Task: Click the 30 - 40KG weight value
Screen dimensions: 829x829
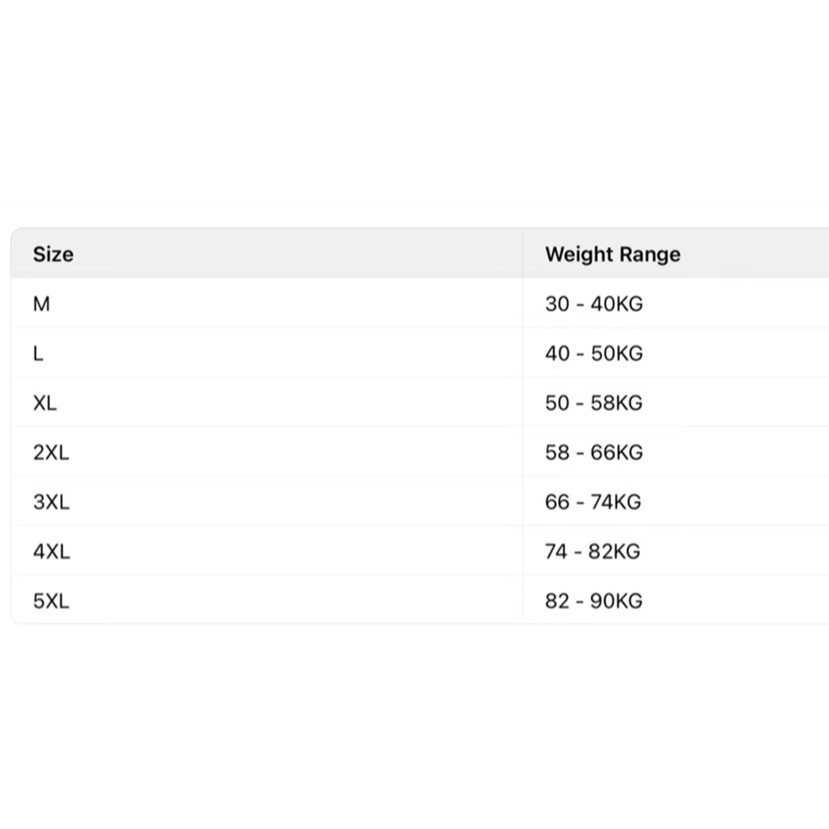Action: 593,304
